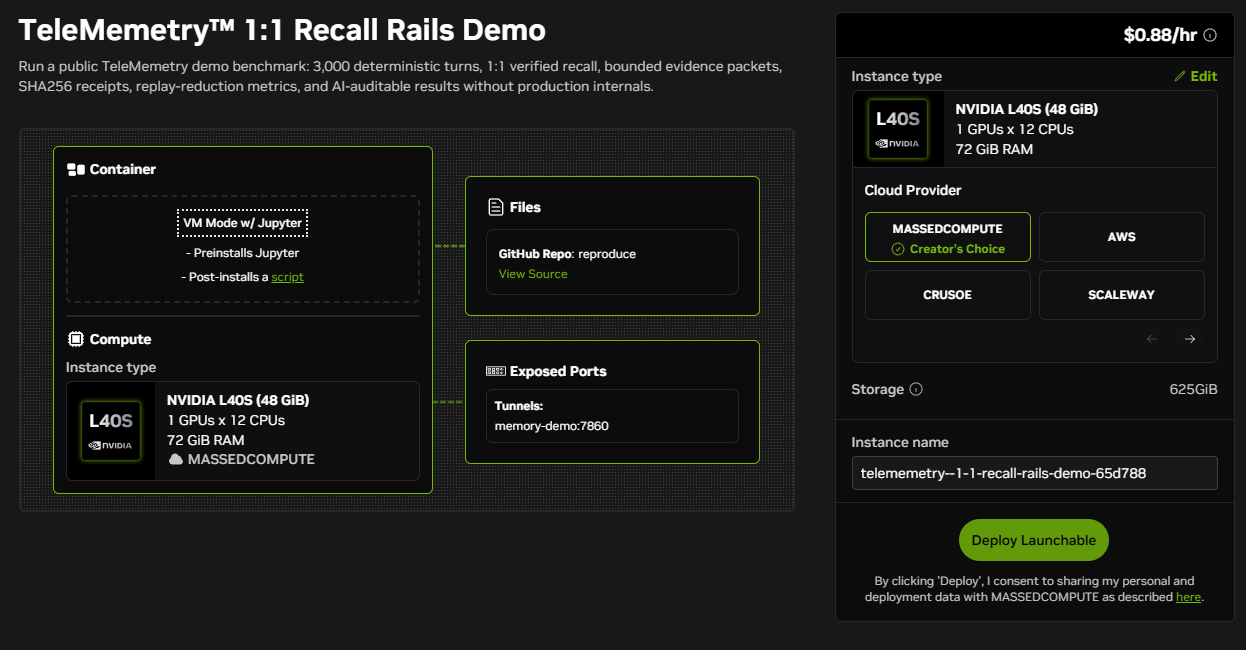Click the Instance name input field
This screenshot has width=1246, height=650.
tap(1034, 473)
